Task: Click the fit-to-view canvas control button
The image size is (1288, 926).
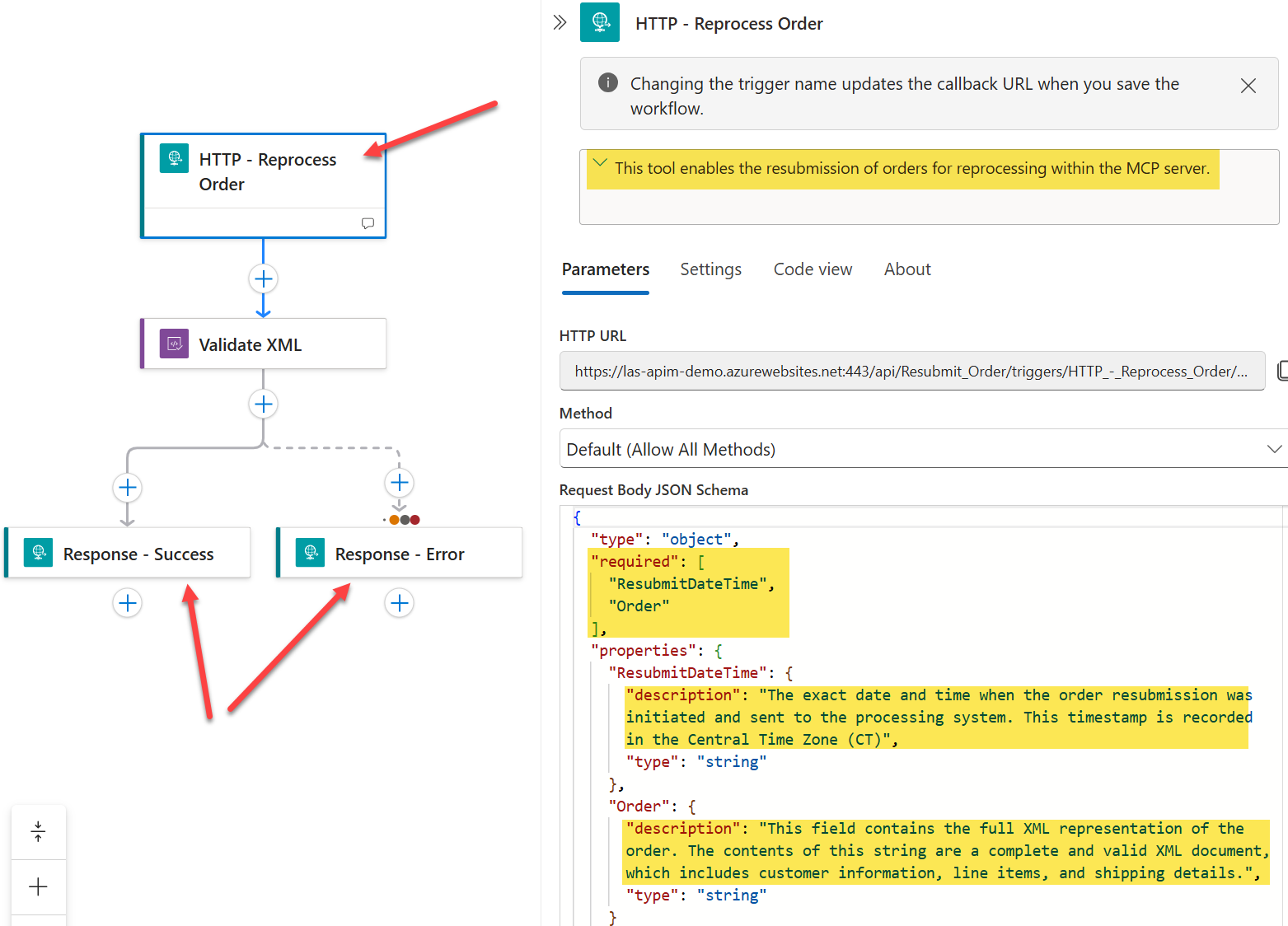Action: click(39, 832)
